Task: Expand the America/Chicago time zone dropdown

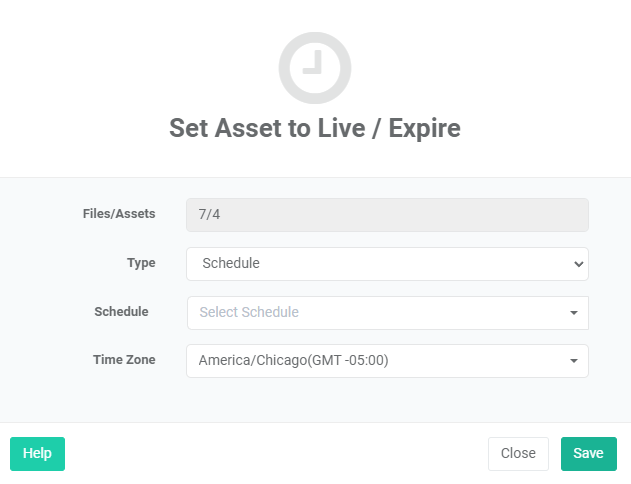Action: click(x=387, y=361)
